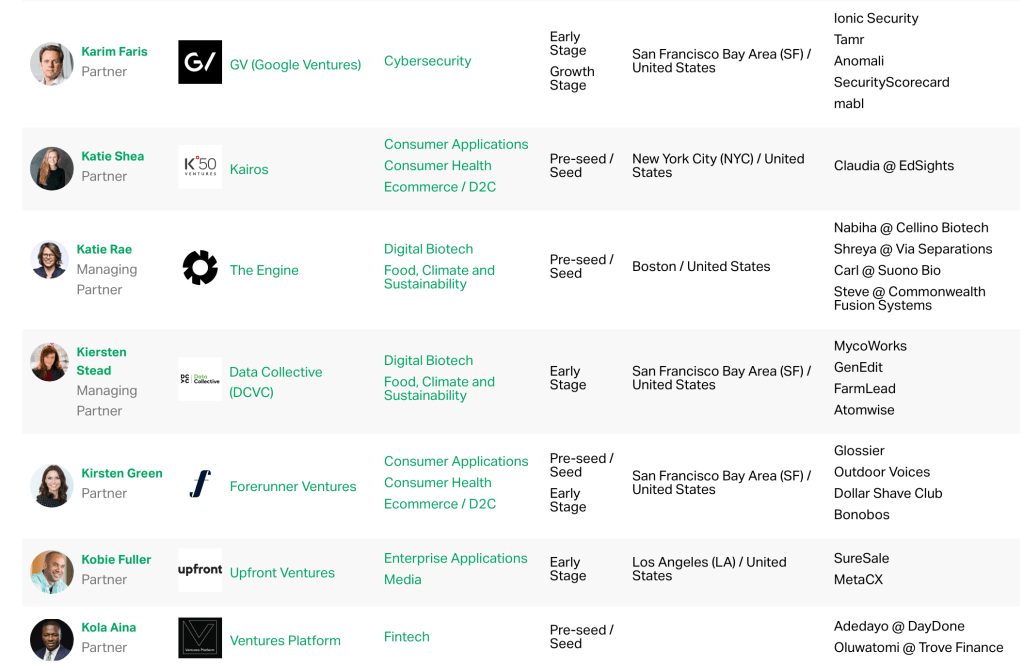1023x667 pixels.
Task: Open Katie Shea profile photo
Action: [52, 168]
